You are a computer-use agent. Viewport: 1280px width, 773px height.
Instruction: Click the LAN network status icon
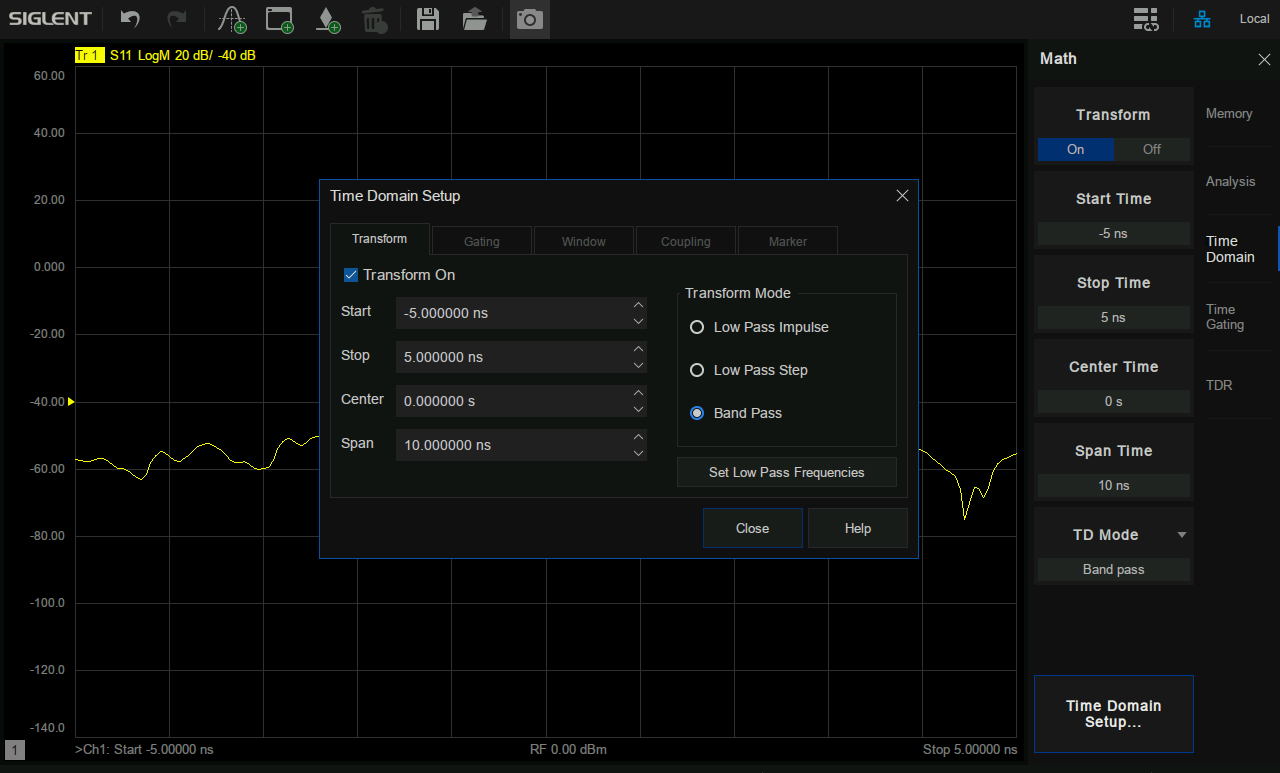[1202, 19]
